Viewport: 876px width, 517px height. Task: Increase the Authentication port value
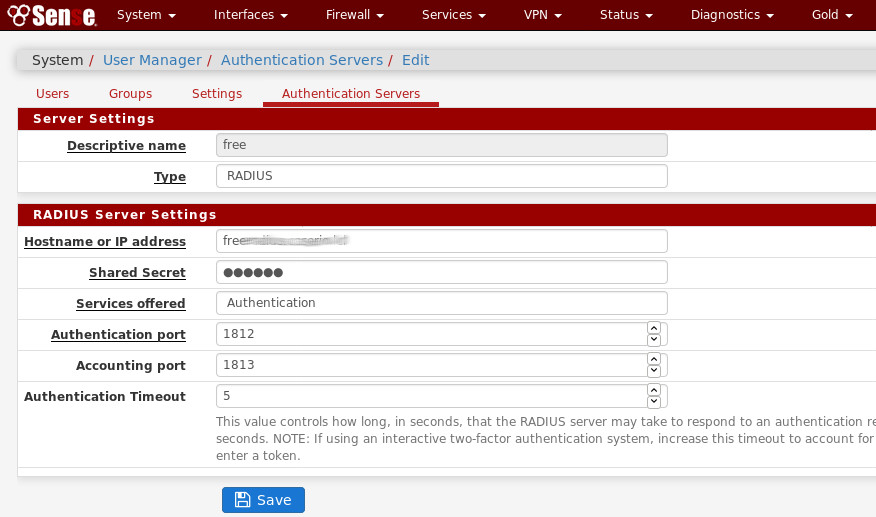tap(654, 327)
